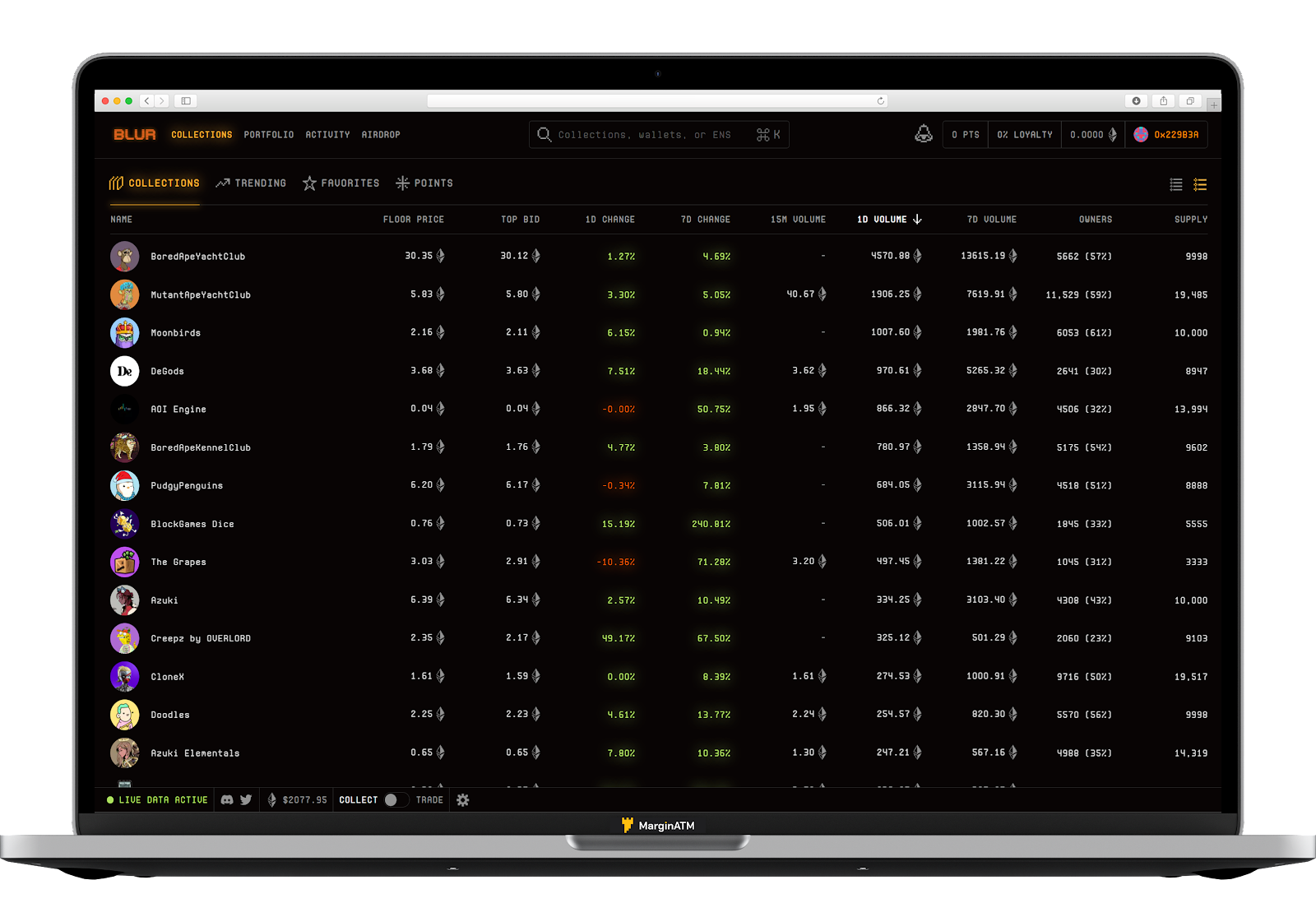
Task: Click BlockGames Dice collection avatar
Action: [125, 524]
